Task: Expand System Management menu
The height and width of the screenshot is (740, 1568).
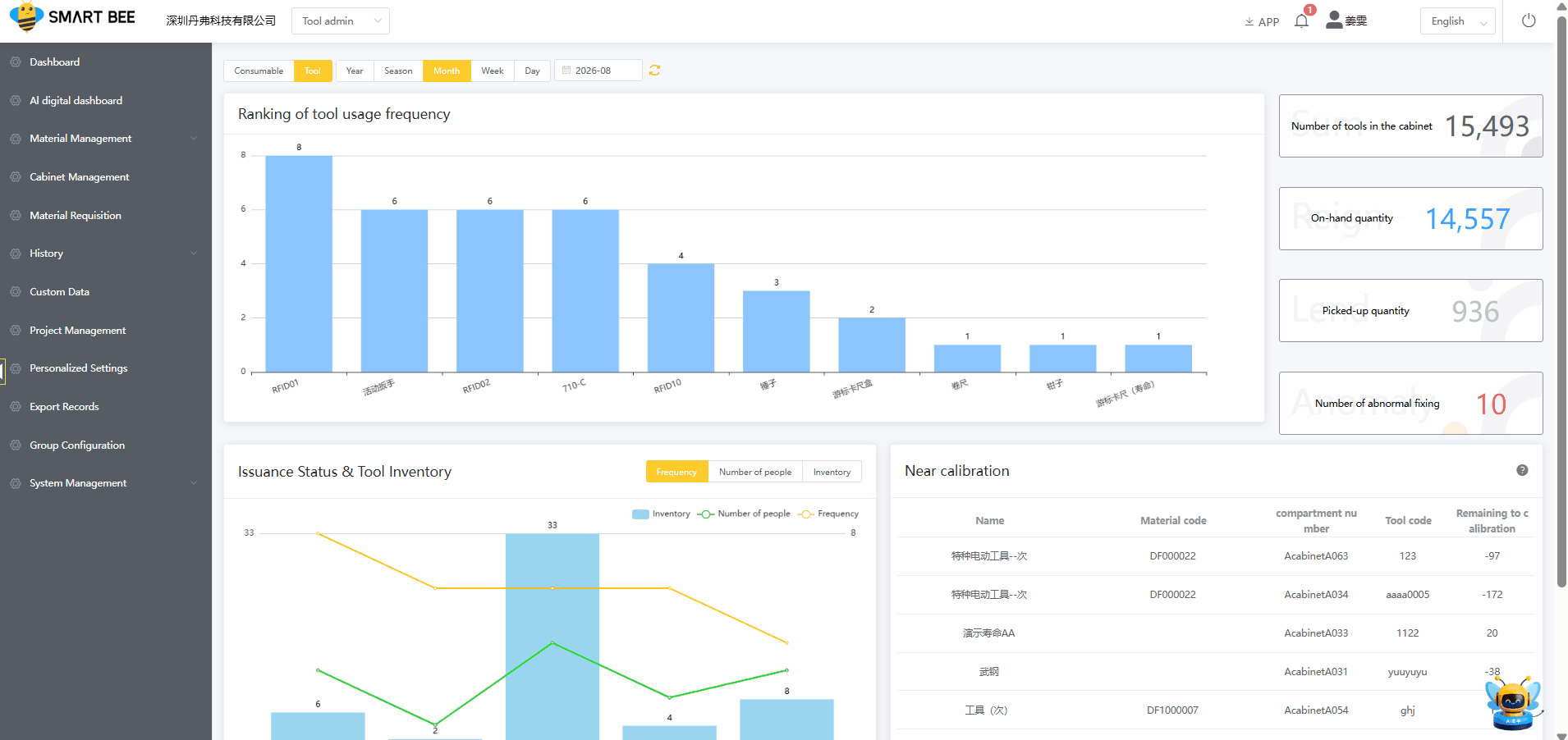Action: click(x=106, y=483)
